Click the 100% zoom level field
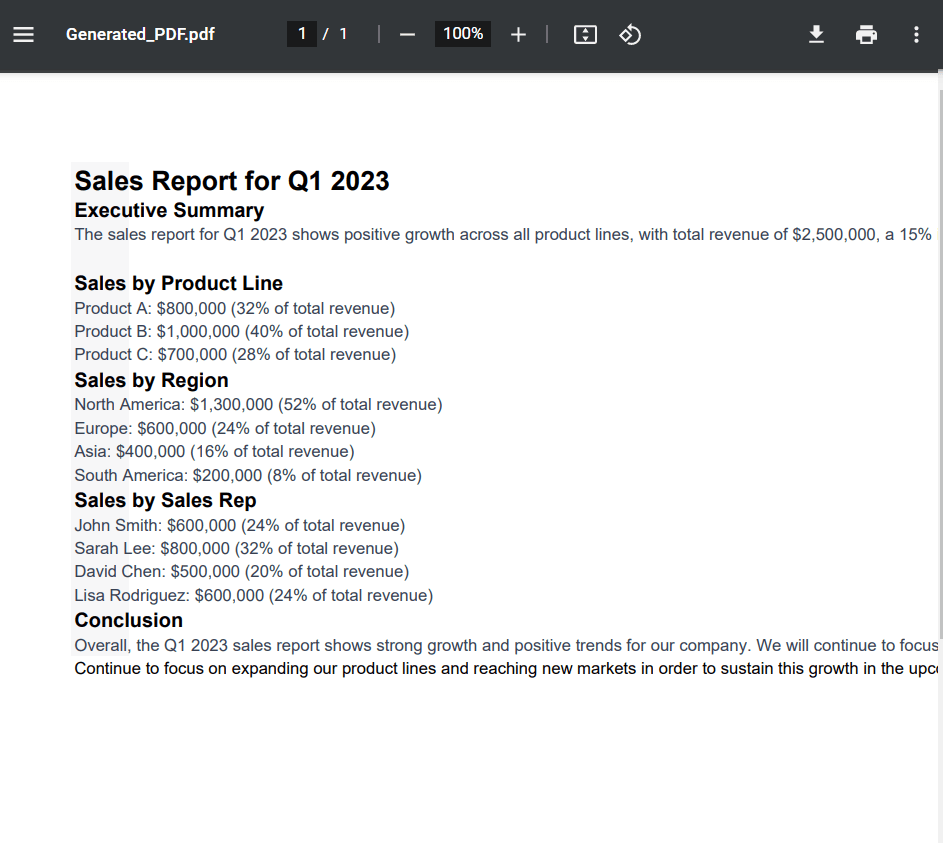Screen dimensions: 943x843 (463, 34)
